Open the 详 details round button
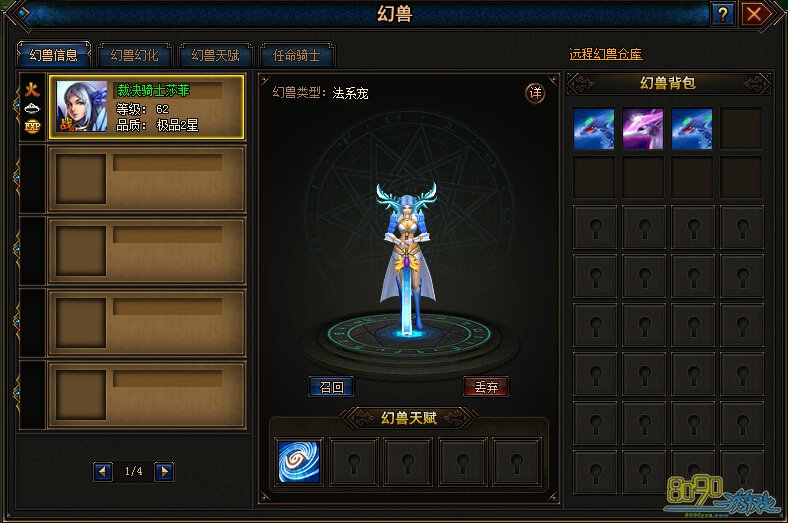 (x=535, y=93)
